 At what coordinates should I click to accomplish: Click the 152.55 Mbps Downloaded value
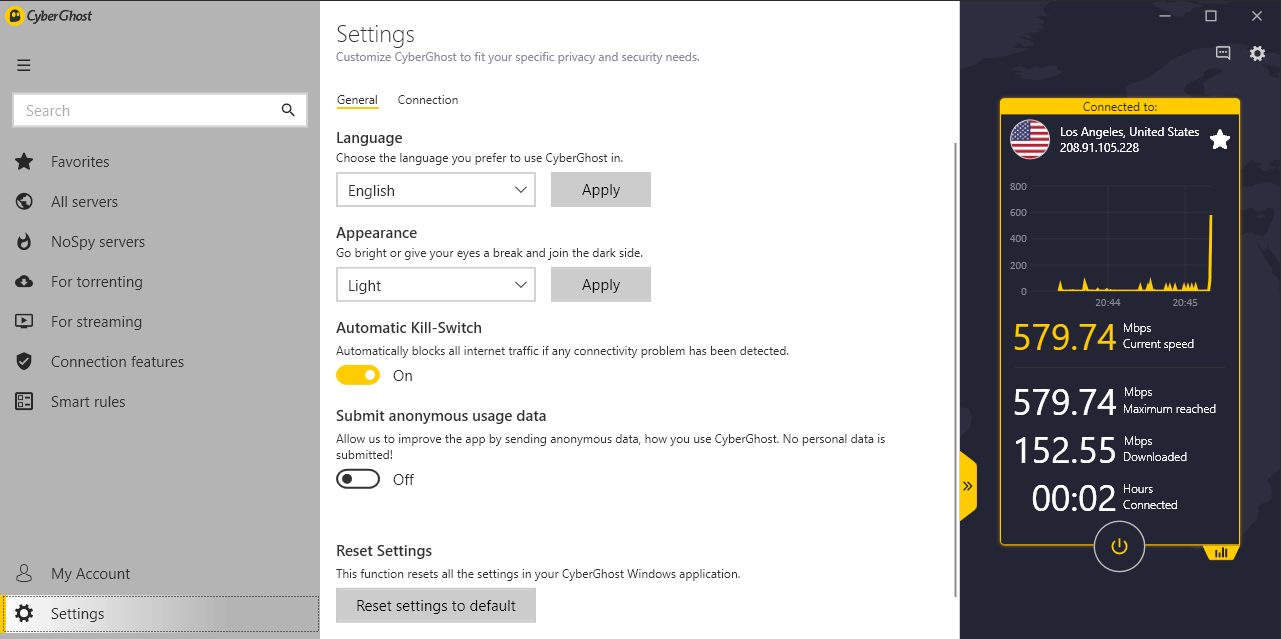click(1065, 450)
